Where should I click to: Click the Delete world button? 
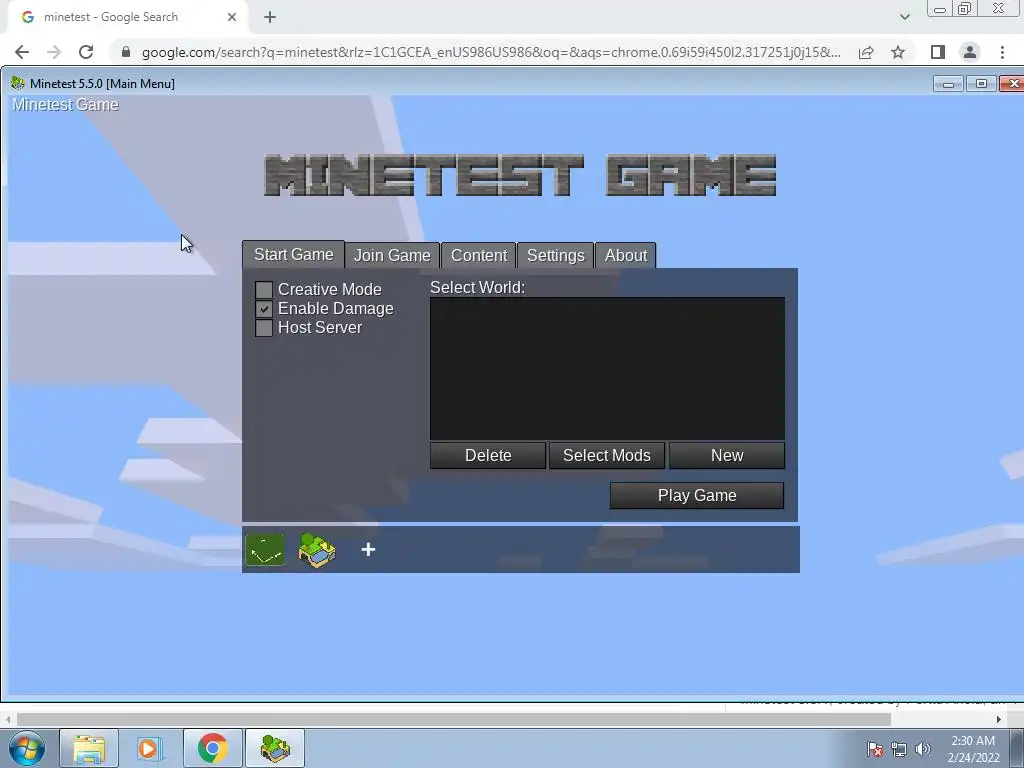click(x=488, y=455)
